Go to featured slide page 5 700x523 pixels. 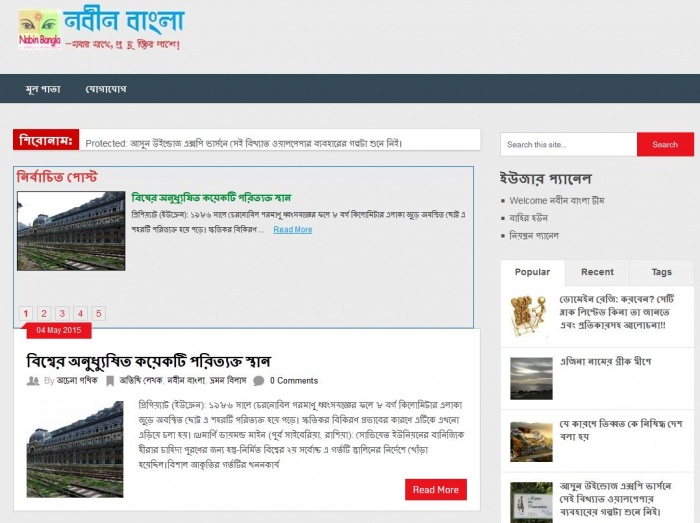tap(99, 313)
